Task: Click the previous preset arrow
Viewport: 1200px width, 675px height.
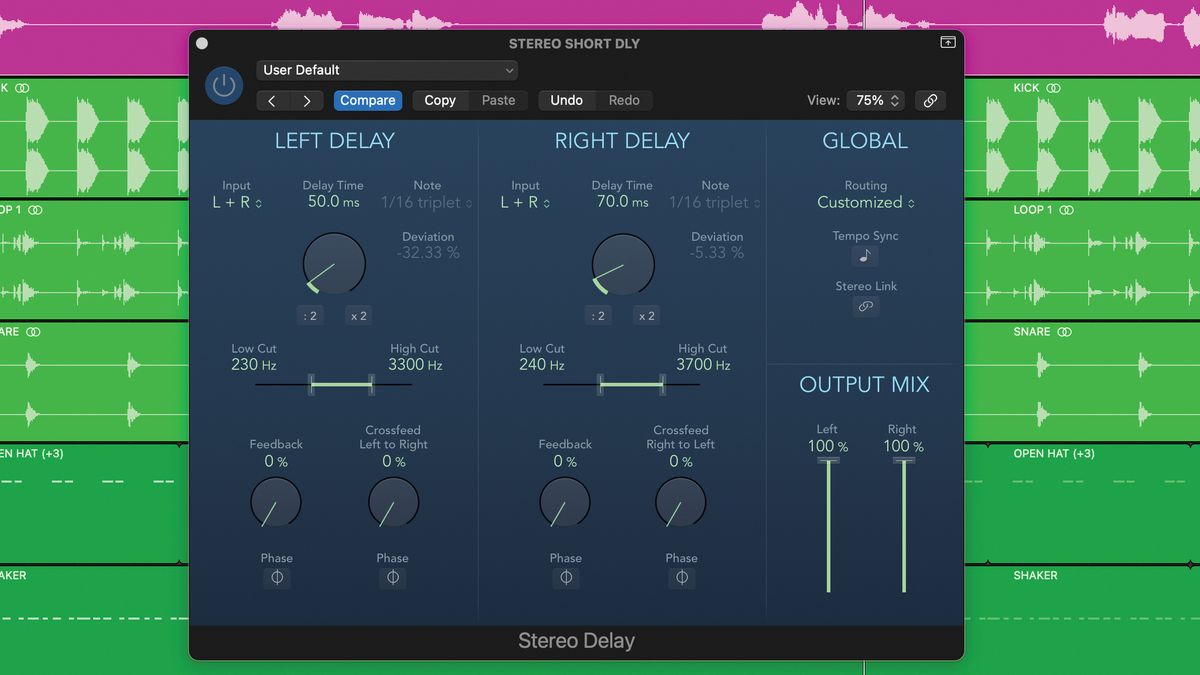Action: (272, 100)
